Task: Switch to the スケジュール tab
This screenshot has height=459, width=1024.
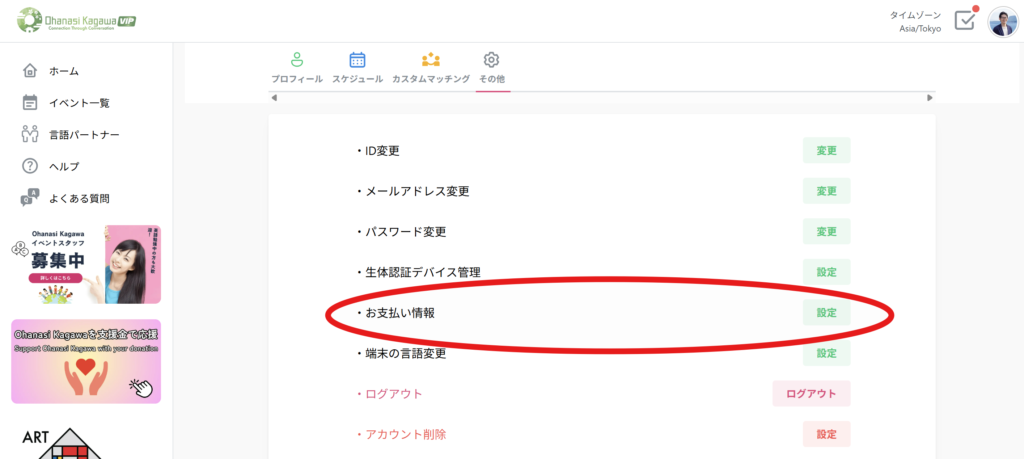Action: point(357,60)
